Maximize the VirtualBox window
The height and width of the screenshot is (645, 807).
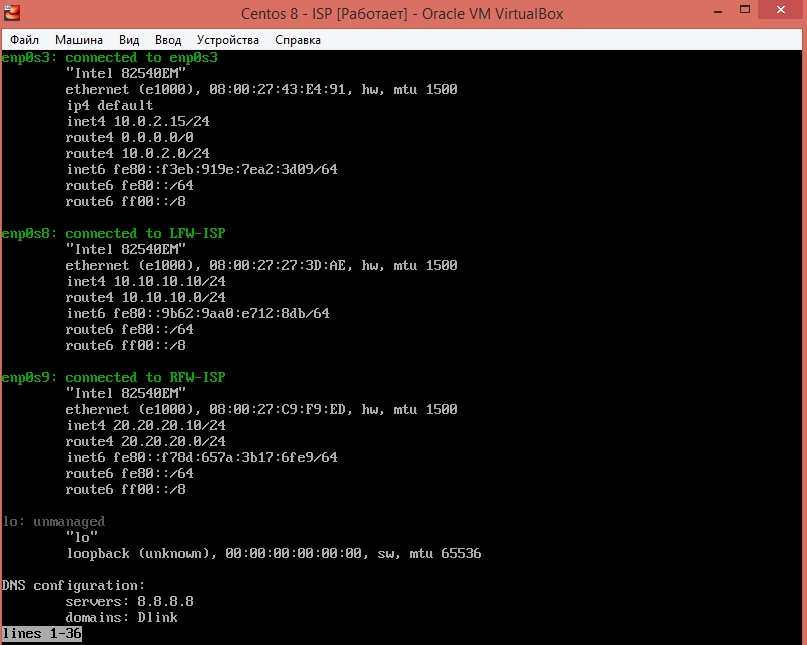(745, 10)
